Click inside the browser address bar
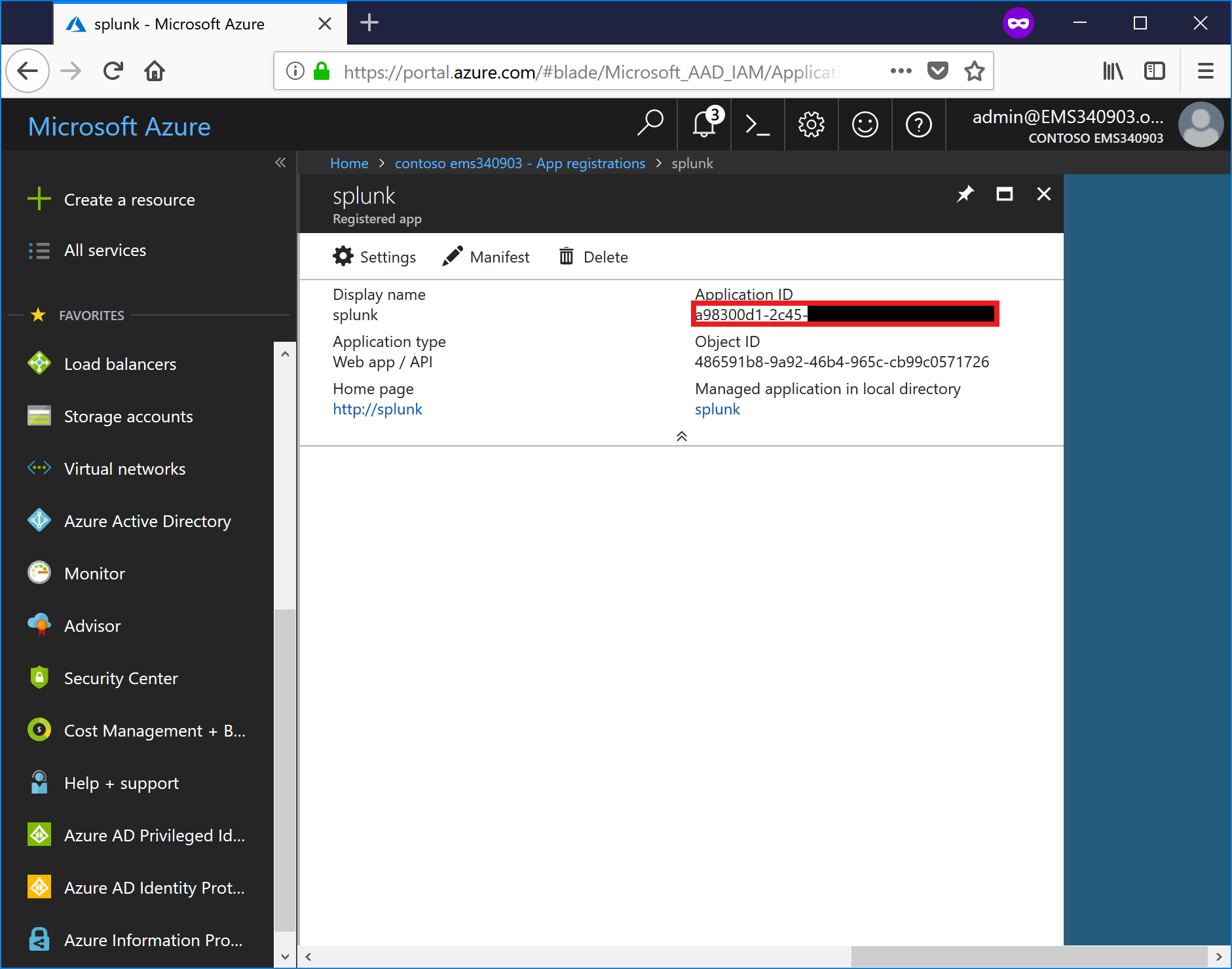The width and height of the screenshot is (1232, 969). point(589,71)
